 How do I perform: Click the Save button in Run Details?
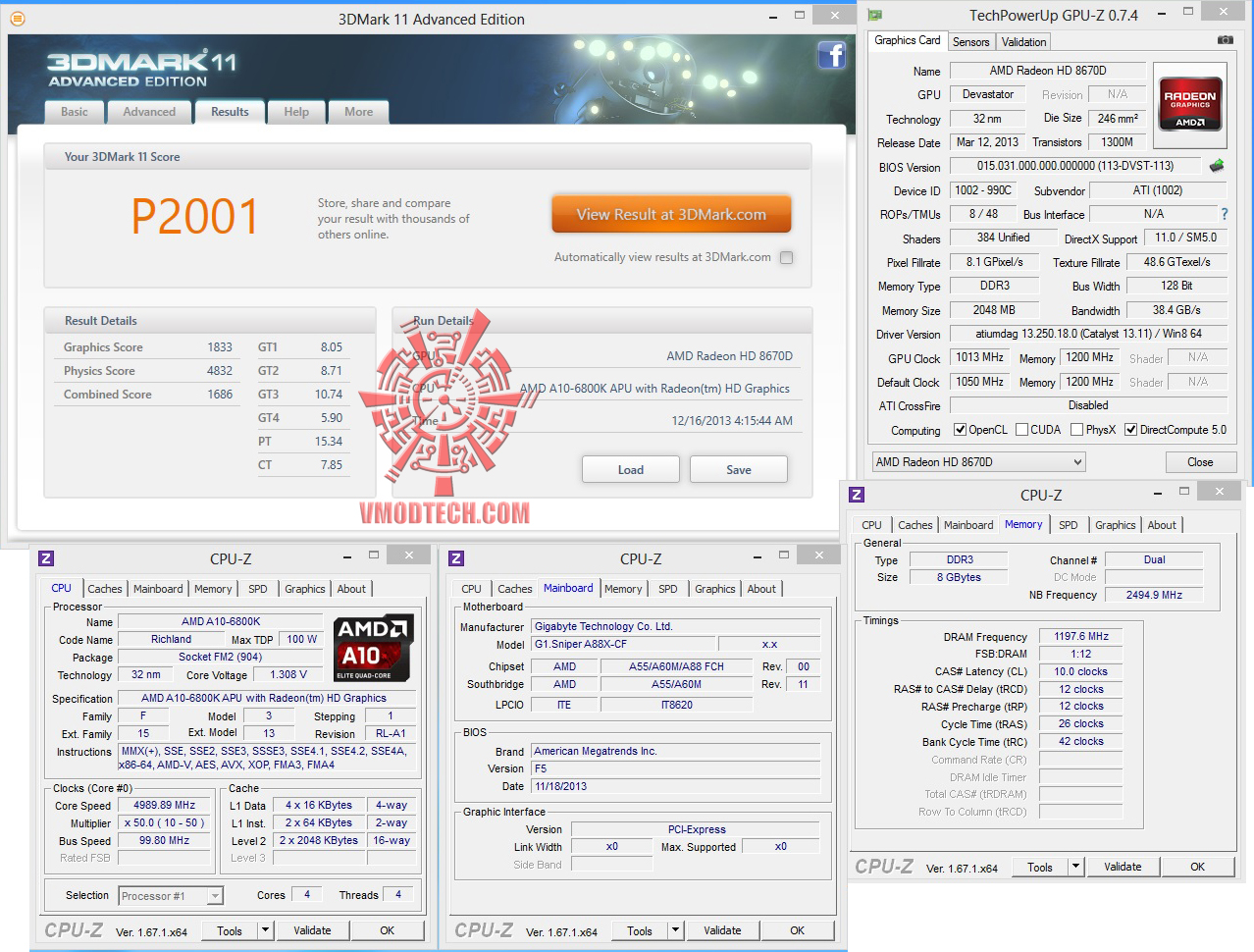(x=739, y=469)
